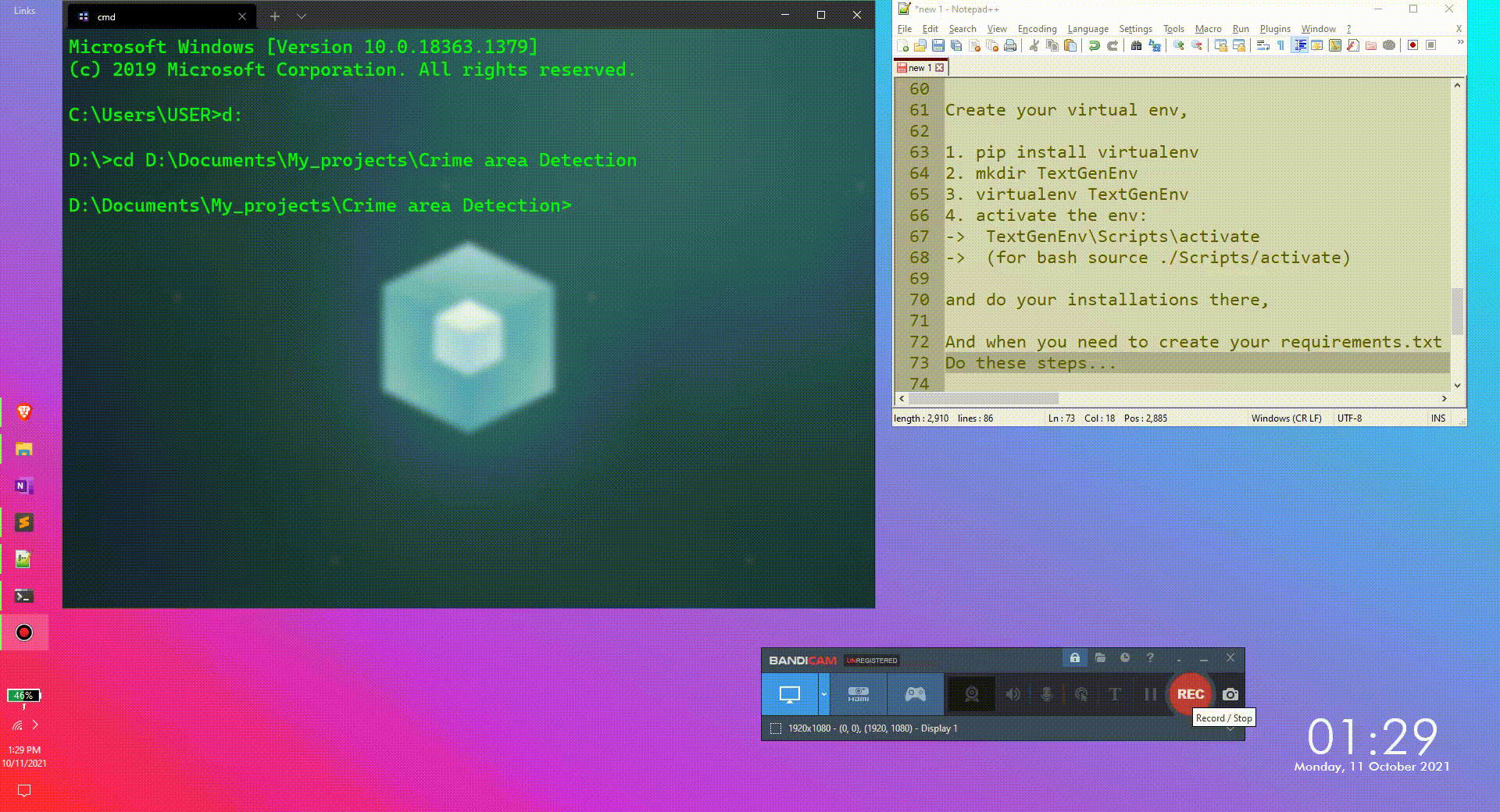Image resolution: width=1500 pixels, height=812 pixels.
Task: Click the Bandicam capture area text 1920x1080
Action: (872, 728)
